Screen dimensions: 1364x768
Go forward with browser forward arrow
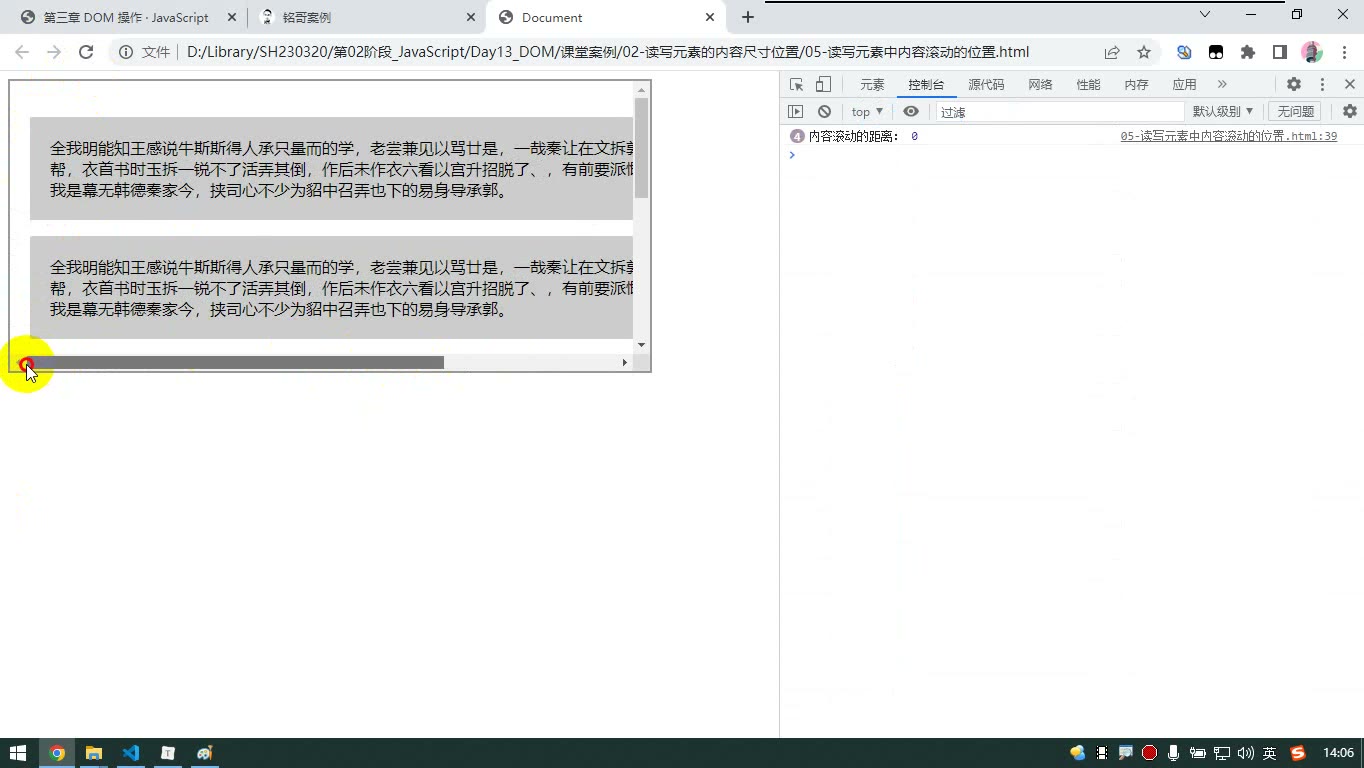54,52
